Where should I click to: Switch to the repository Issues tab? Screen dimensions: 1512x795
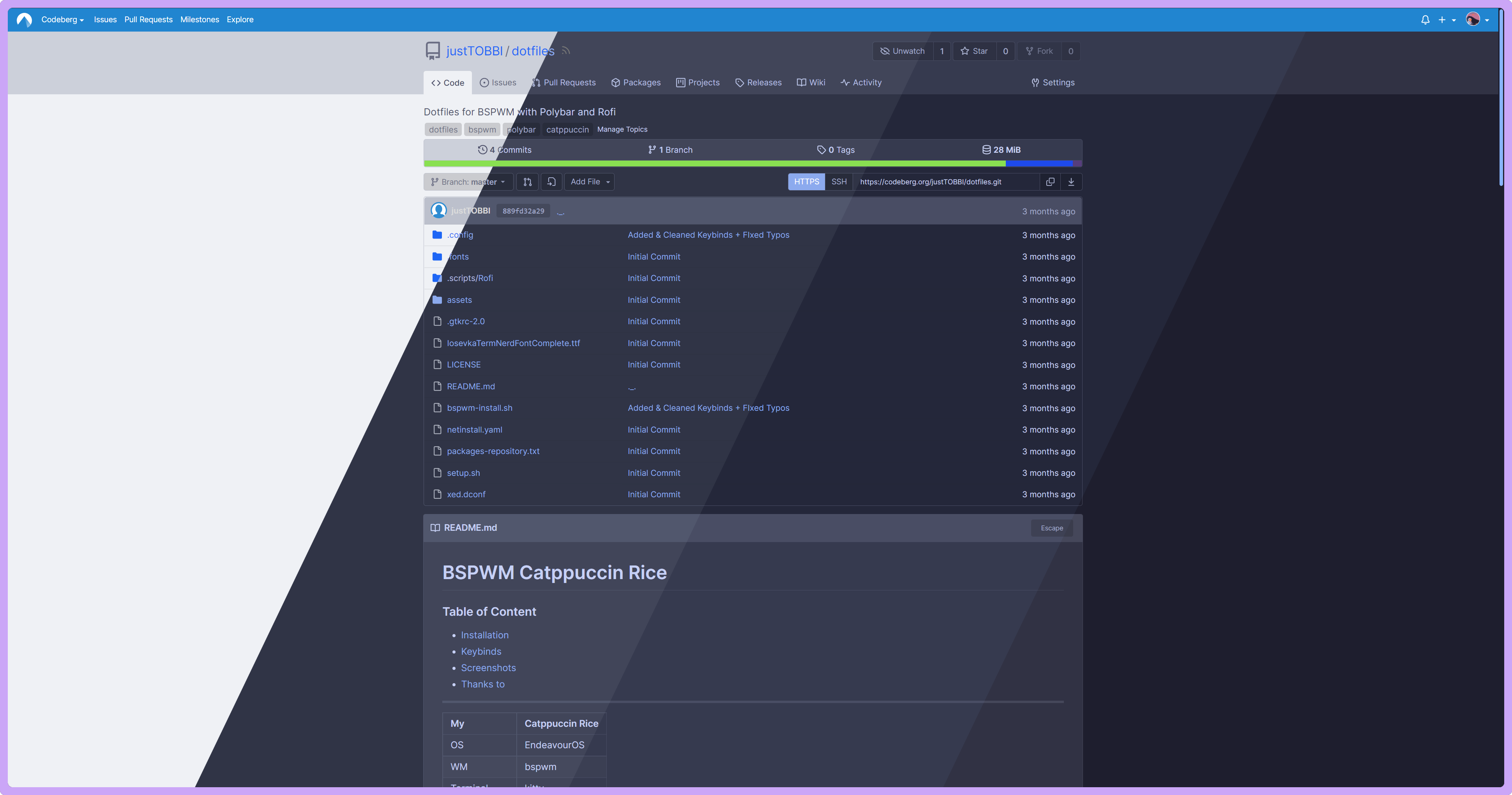tap(498, 83)
